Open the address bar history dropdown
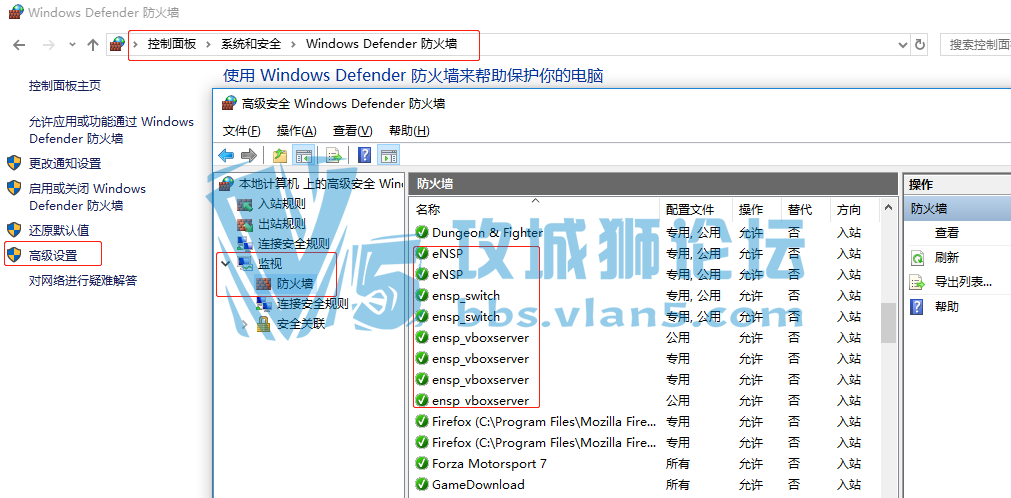The height and width of the screenshot is (498, 1011). 903,45
